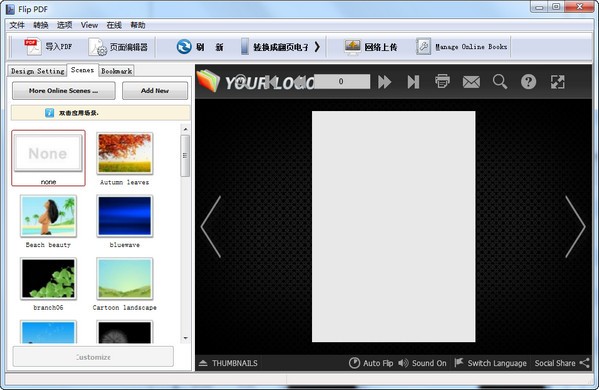Select the Autumn leaves scene
The height and width of the screenshot is (390, 599).
125,159
